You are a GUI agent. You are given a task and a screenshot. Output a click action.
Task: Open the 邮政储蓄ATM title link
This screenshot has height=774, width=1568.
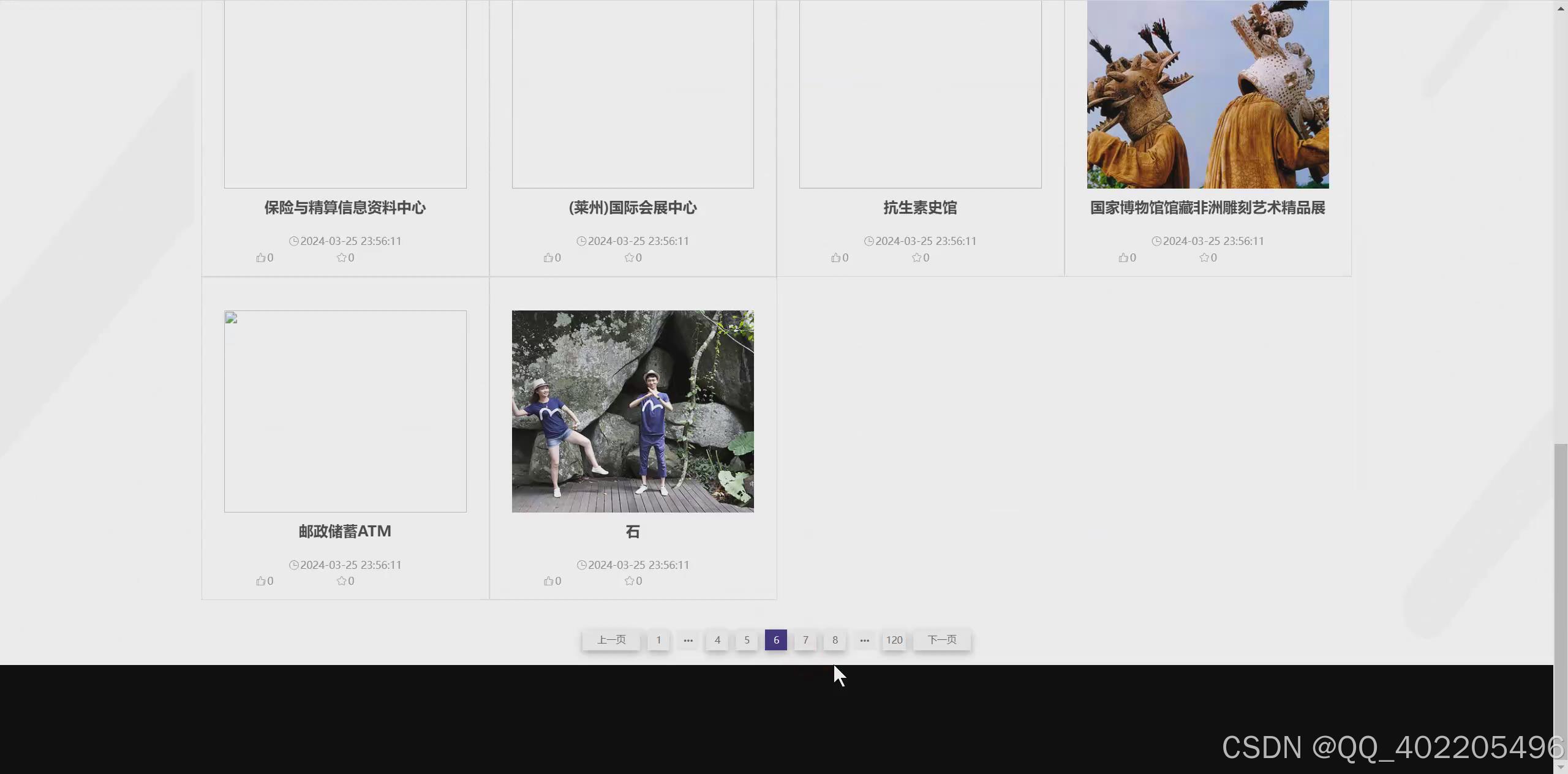pyautogui.click(x=345, y=532)
